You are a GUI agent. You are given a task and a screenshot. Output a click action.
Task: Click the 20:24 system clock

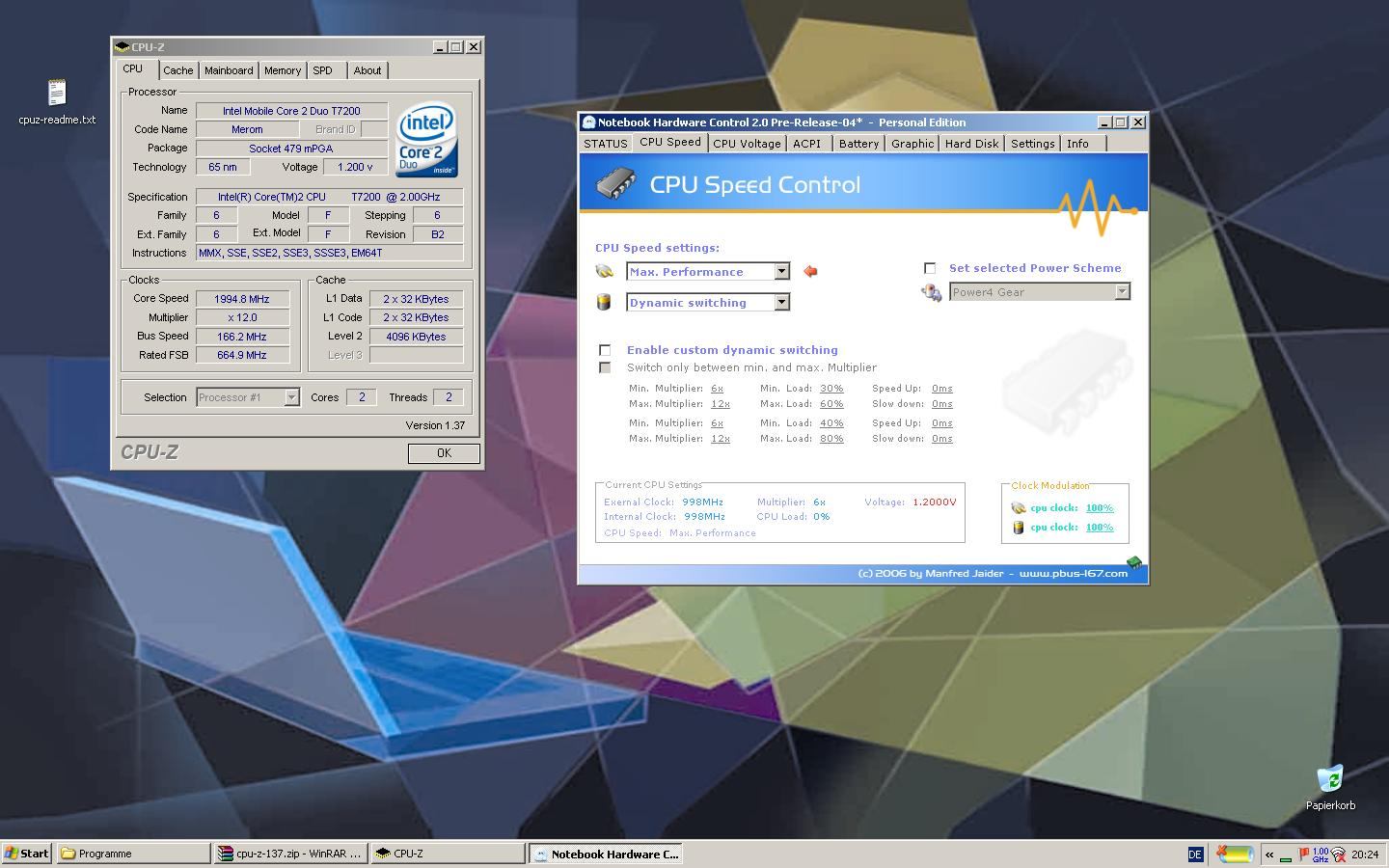pyautogui.click(x=1365, y=854)
